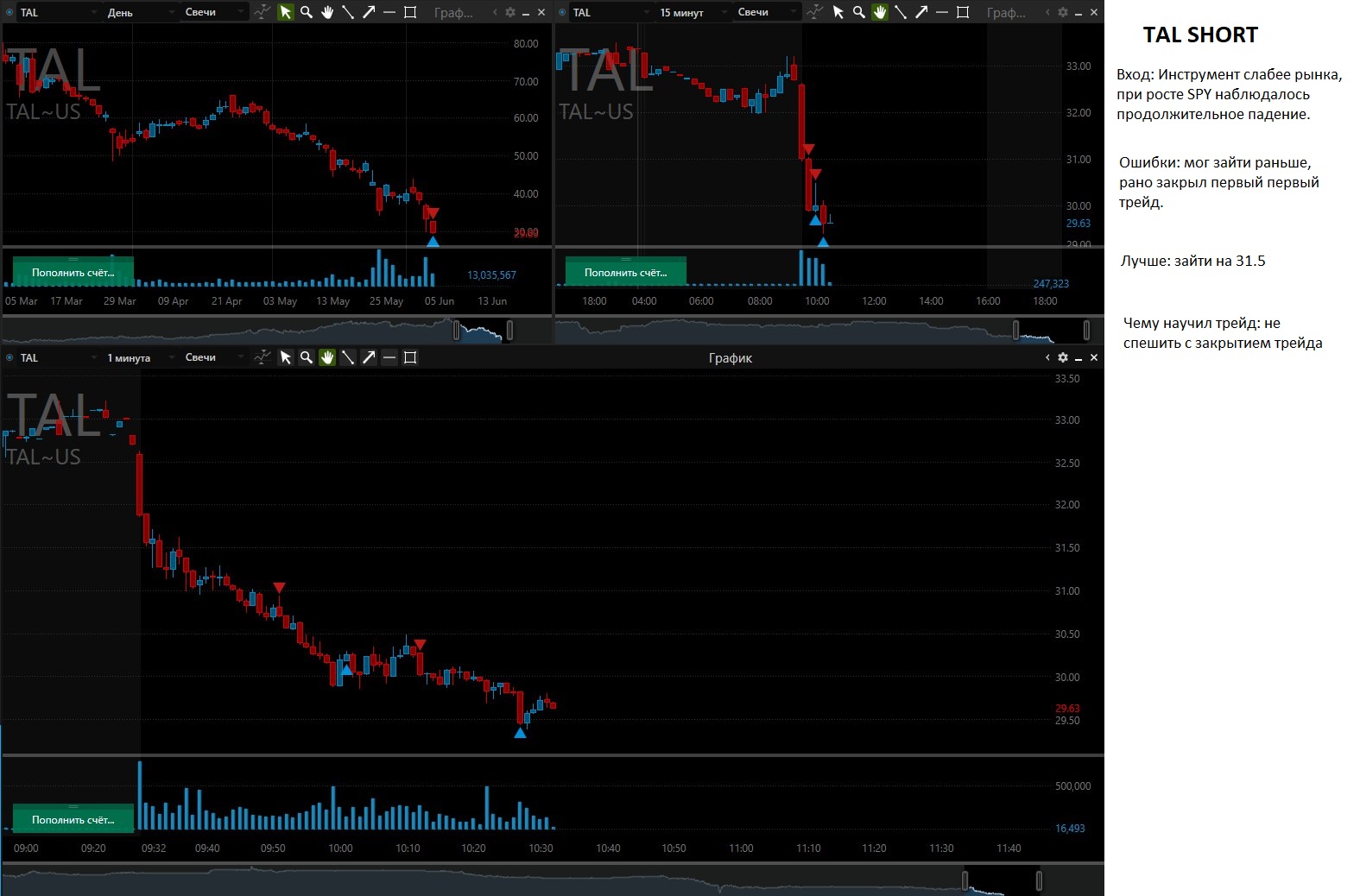Click the 247,323 volume value in the 15-minute chart
1360x896 pixels.
tap(1051, 283)
